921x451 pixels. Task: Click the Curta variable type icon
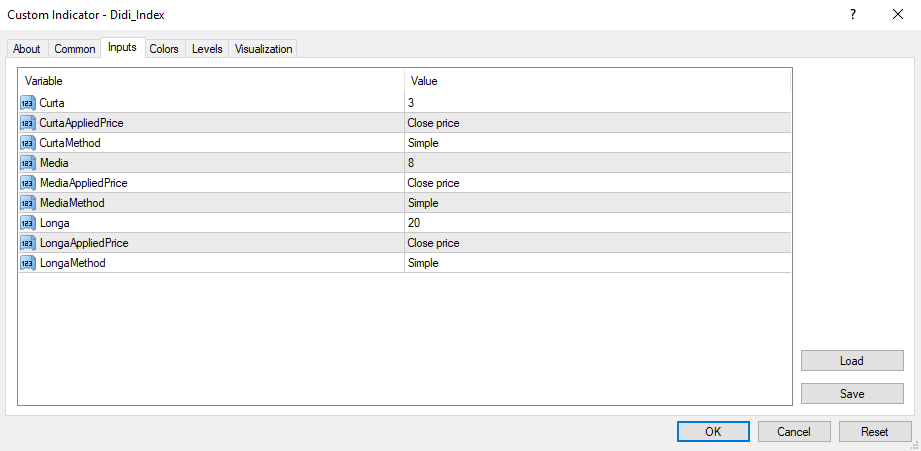[x=28, y=103]
